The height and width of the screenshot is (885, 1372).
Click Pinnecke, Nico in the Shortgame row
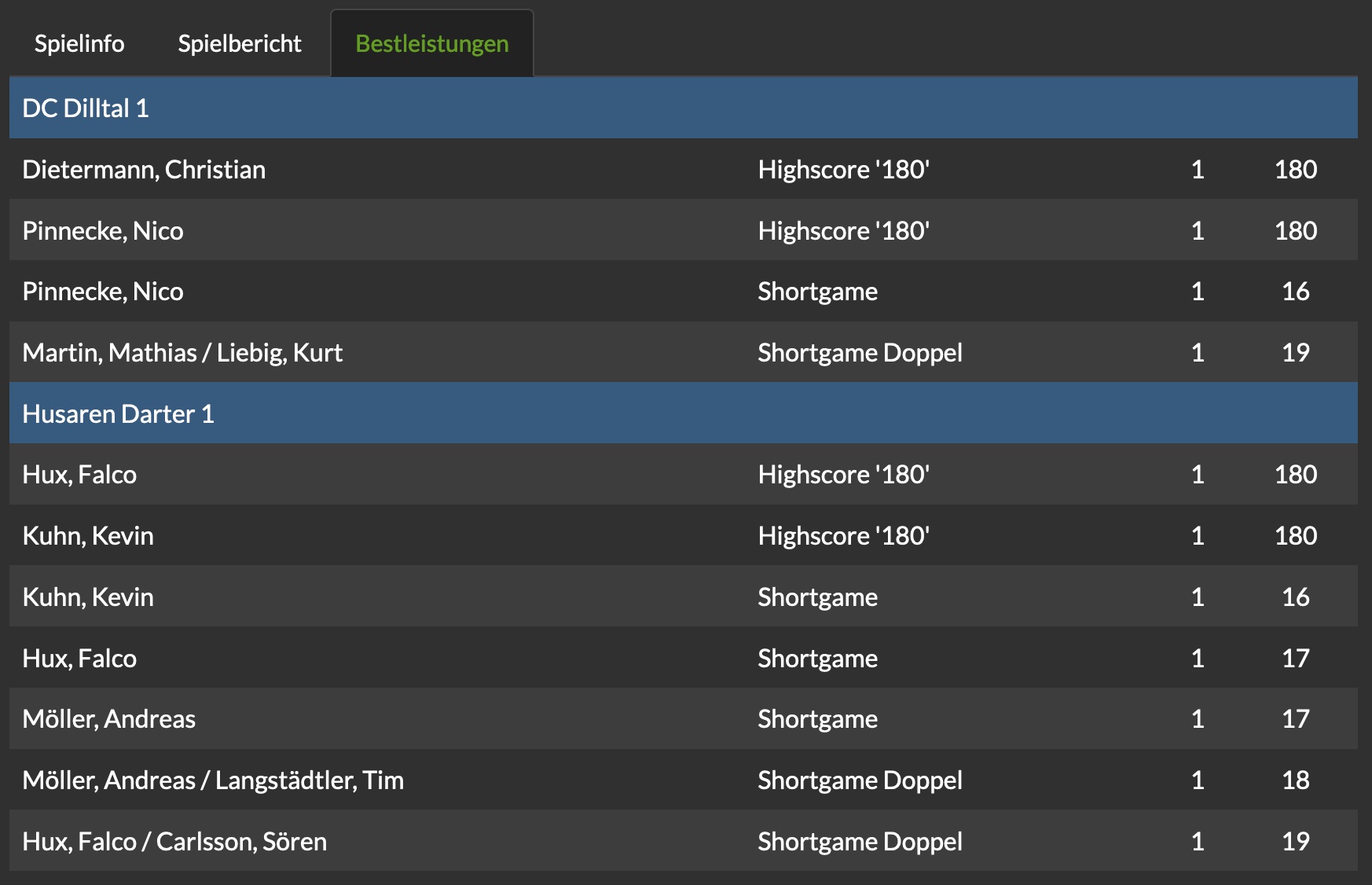103,292
